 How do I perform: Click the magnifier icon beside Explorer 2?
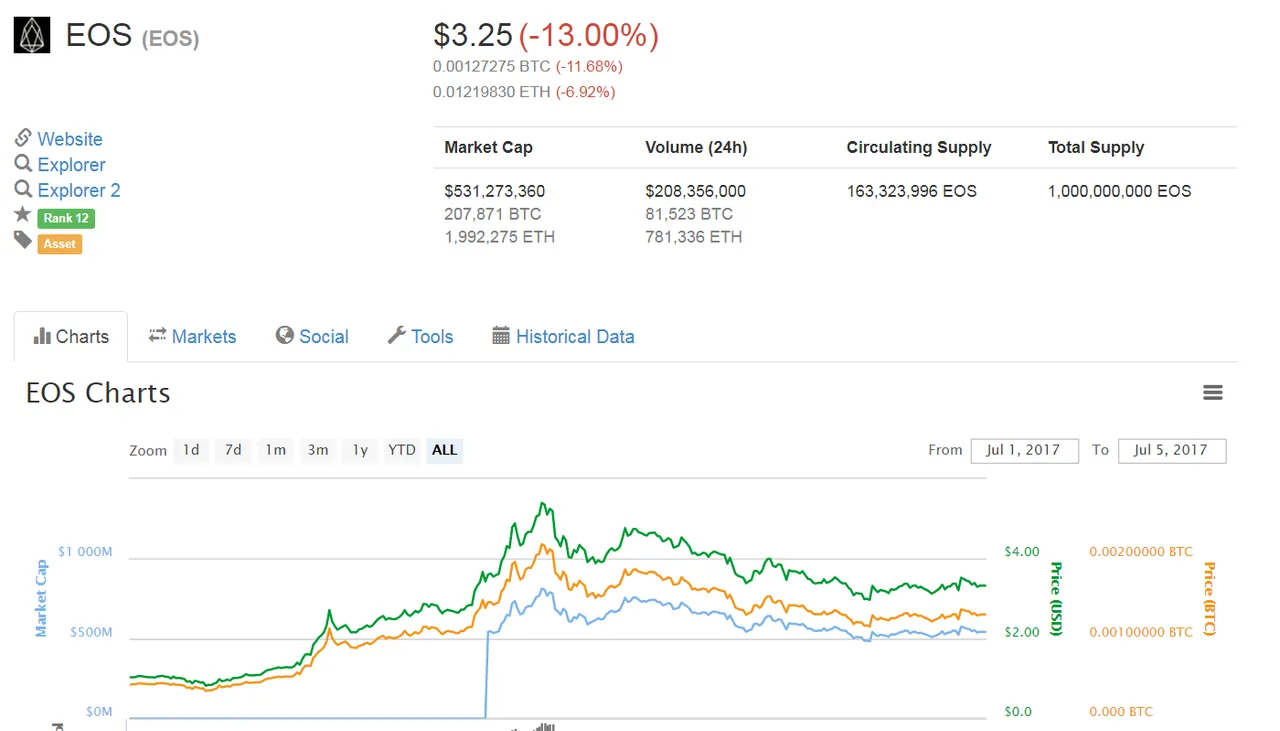pyautogui.click(x=23, y=189)
